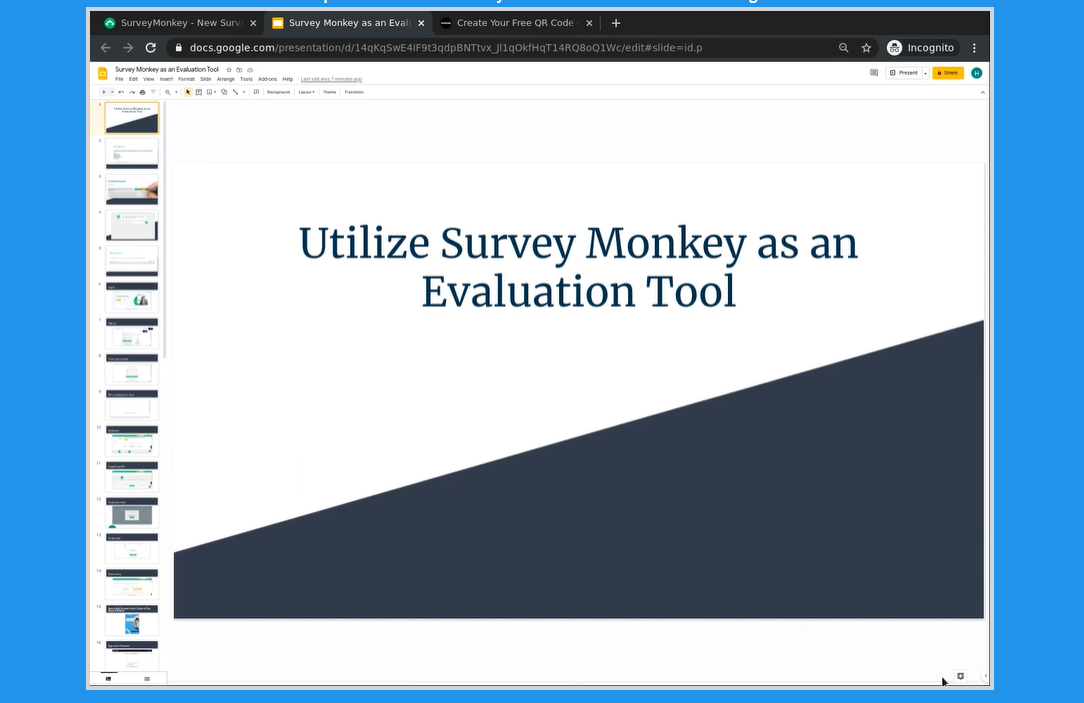Open a new browser tab

616,23
